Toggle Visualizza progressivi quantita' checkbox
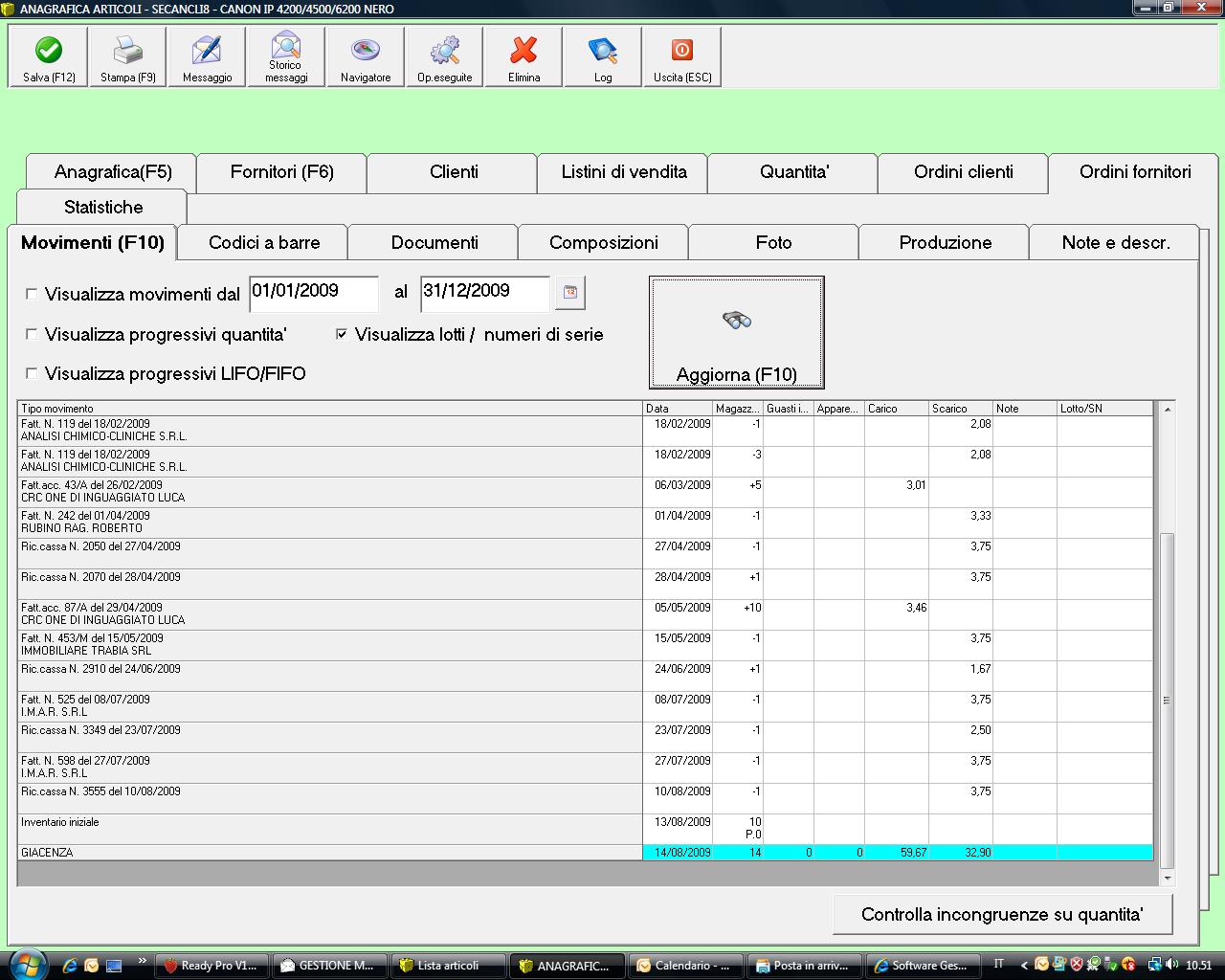This screenshot has height=980, width=1225. (x=32, y=334)
